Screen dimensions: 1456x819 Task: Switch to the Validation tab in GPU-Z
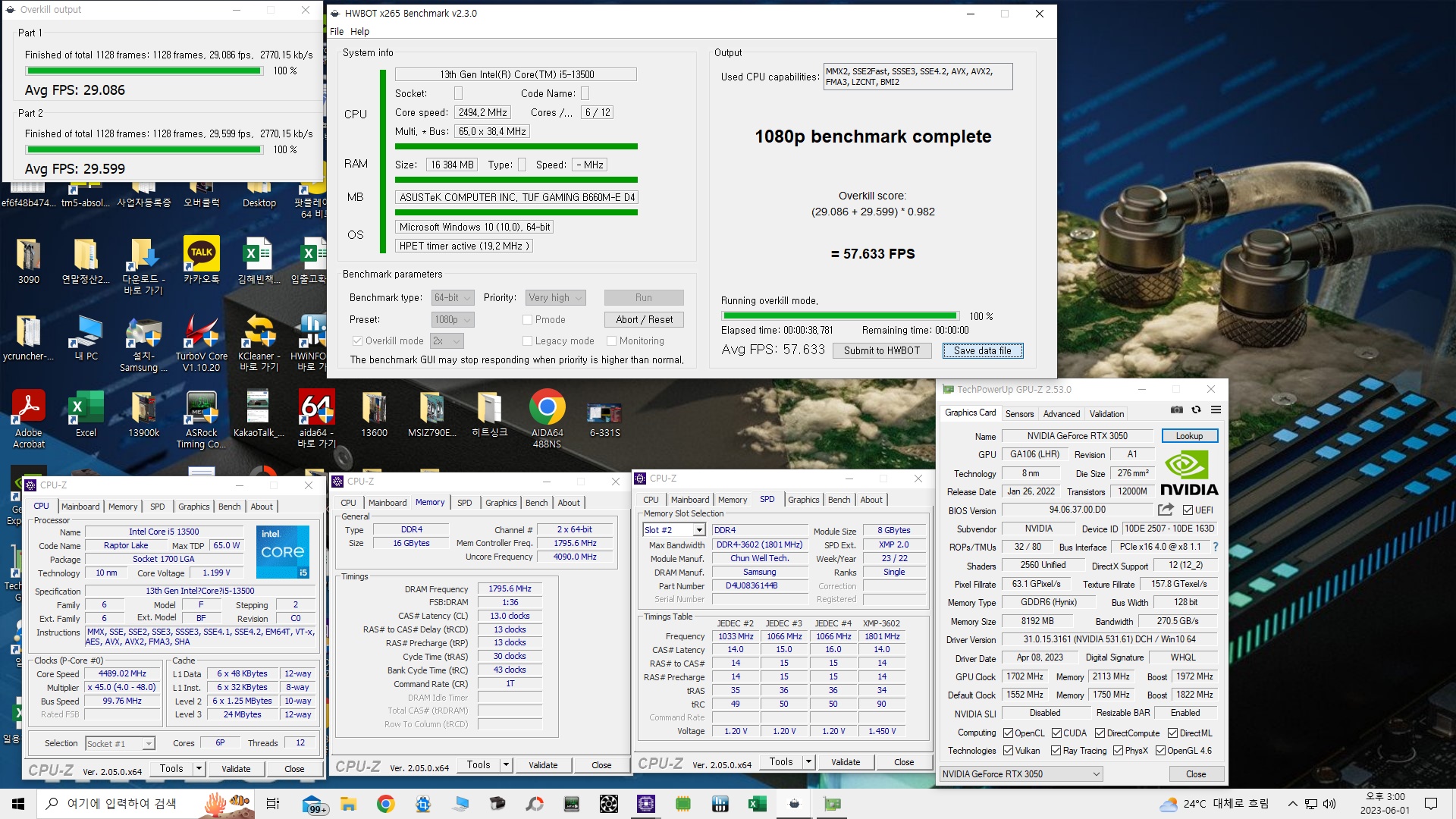pyautogui.click(x=1106, y=414)
